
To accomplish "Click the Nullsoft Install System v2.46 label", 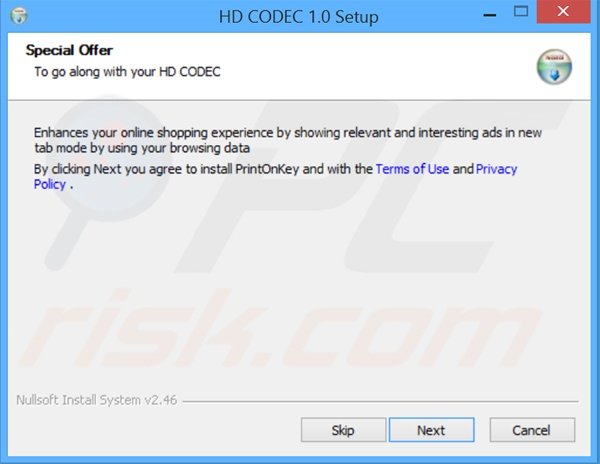I will (96, 400).
